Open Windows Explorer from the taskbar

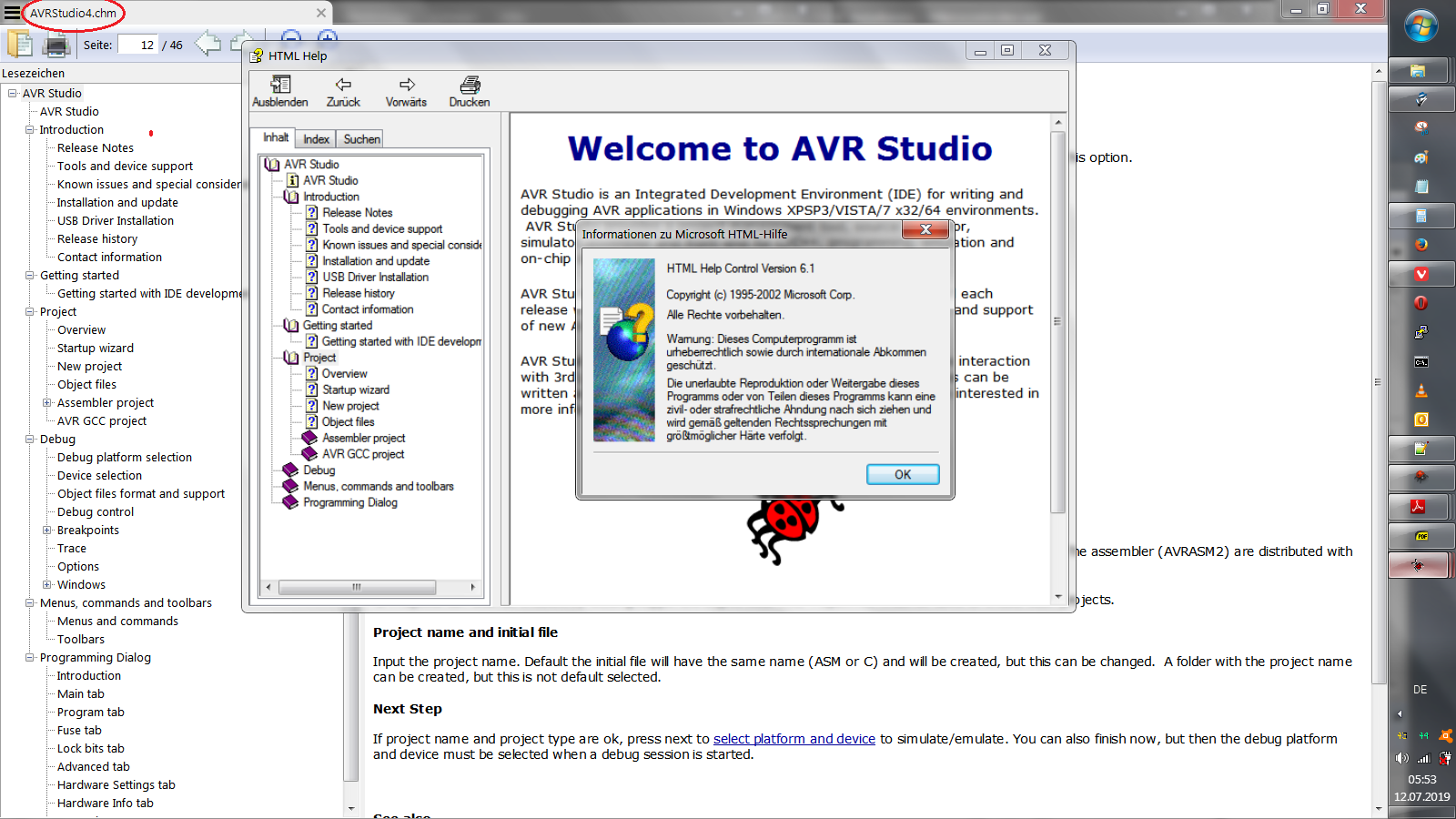(1419, 71)
